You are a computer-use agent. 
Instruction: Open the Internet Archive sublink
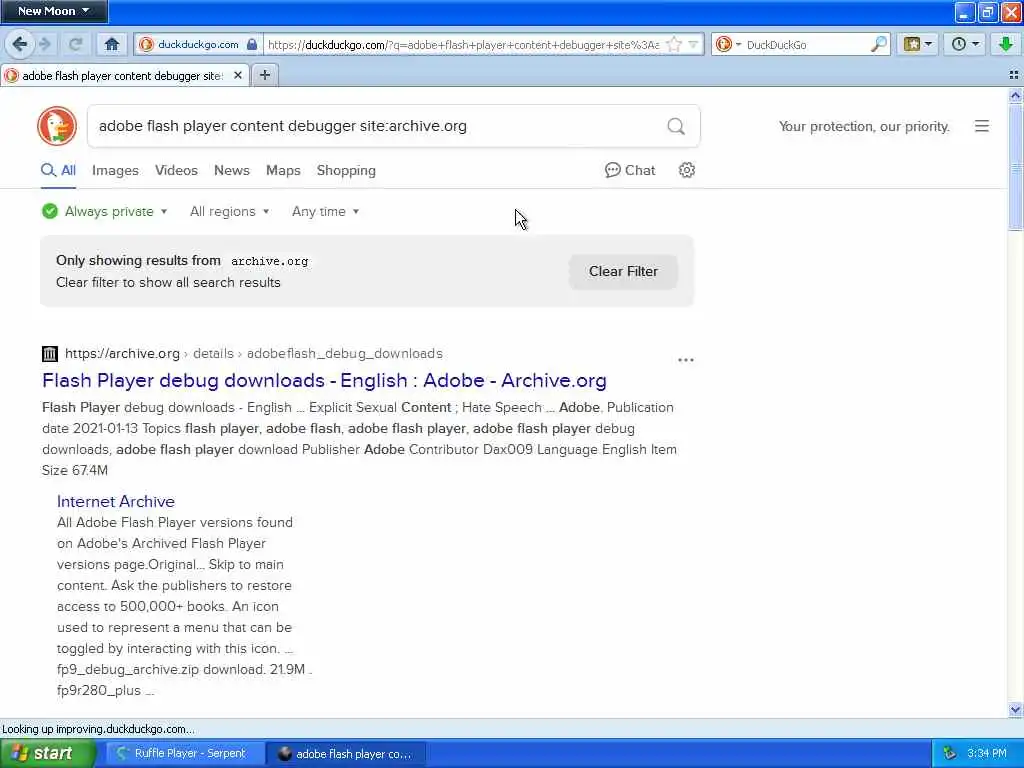click(116, 502)
